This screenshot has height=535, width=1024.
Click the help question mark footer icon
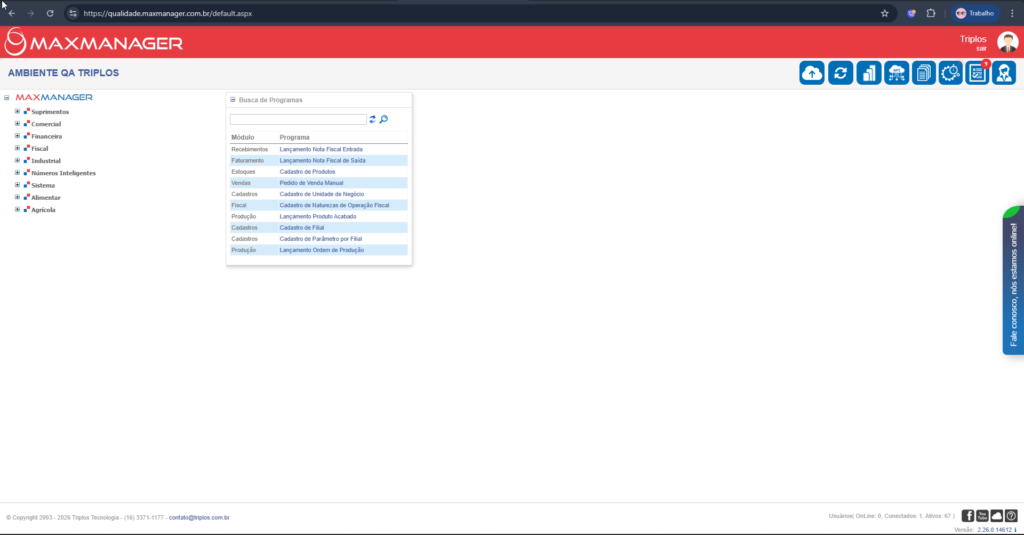pyautogui.click(x=1010, y=515)
